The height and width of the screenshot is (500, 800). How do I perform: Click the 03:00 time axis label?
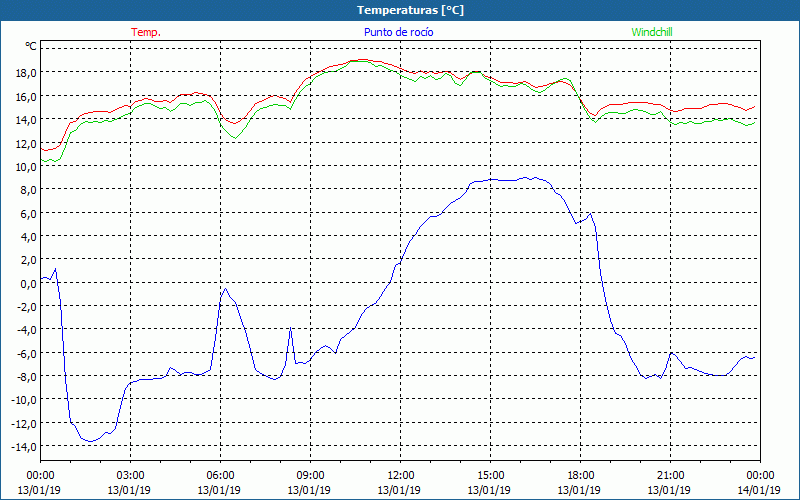click(x=130, y=476)
